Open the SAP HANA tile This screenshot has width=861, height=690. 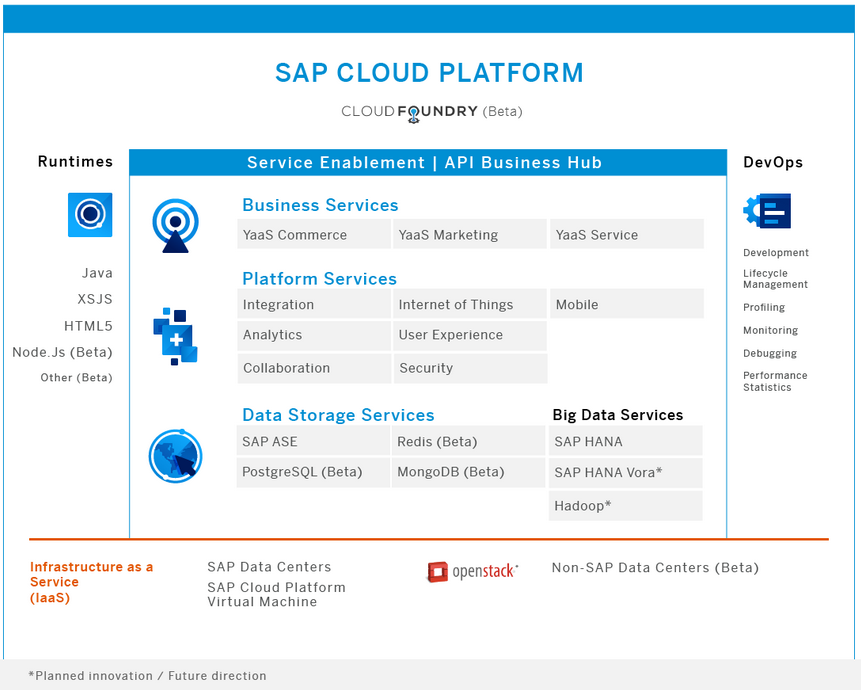[x=625, y=441]
